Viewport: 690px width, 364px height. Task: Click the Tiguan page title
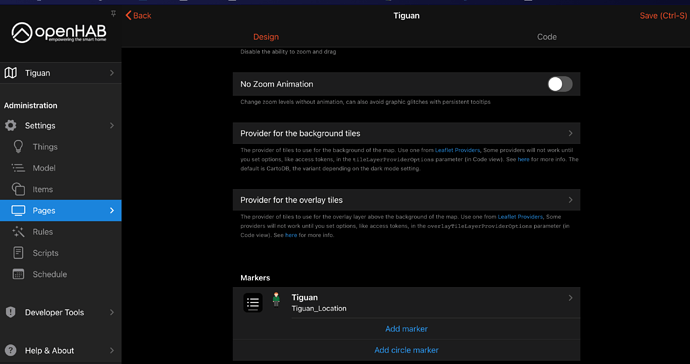(406, 15)
